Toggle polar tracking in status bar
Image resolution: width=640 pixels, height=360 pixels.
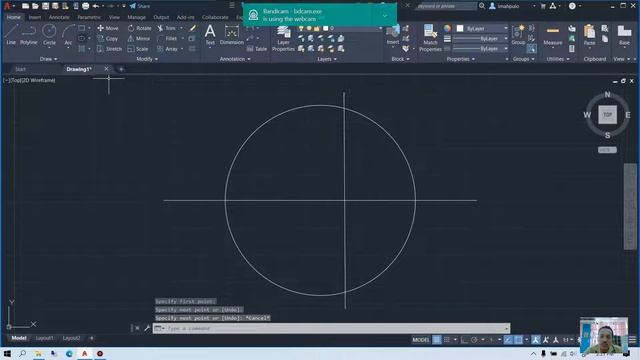[x=474, y=340]
